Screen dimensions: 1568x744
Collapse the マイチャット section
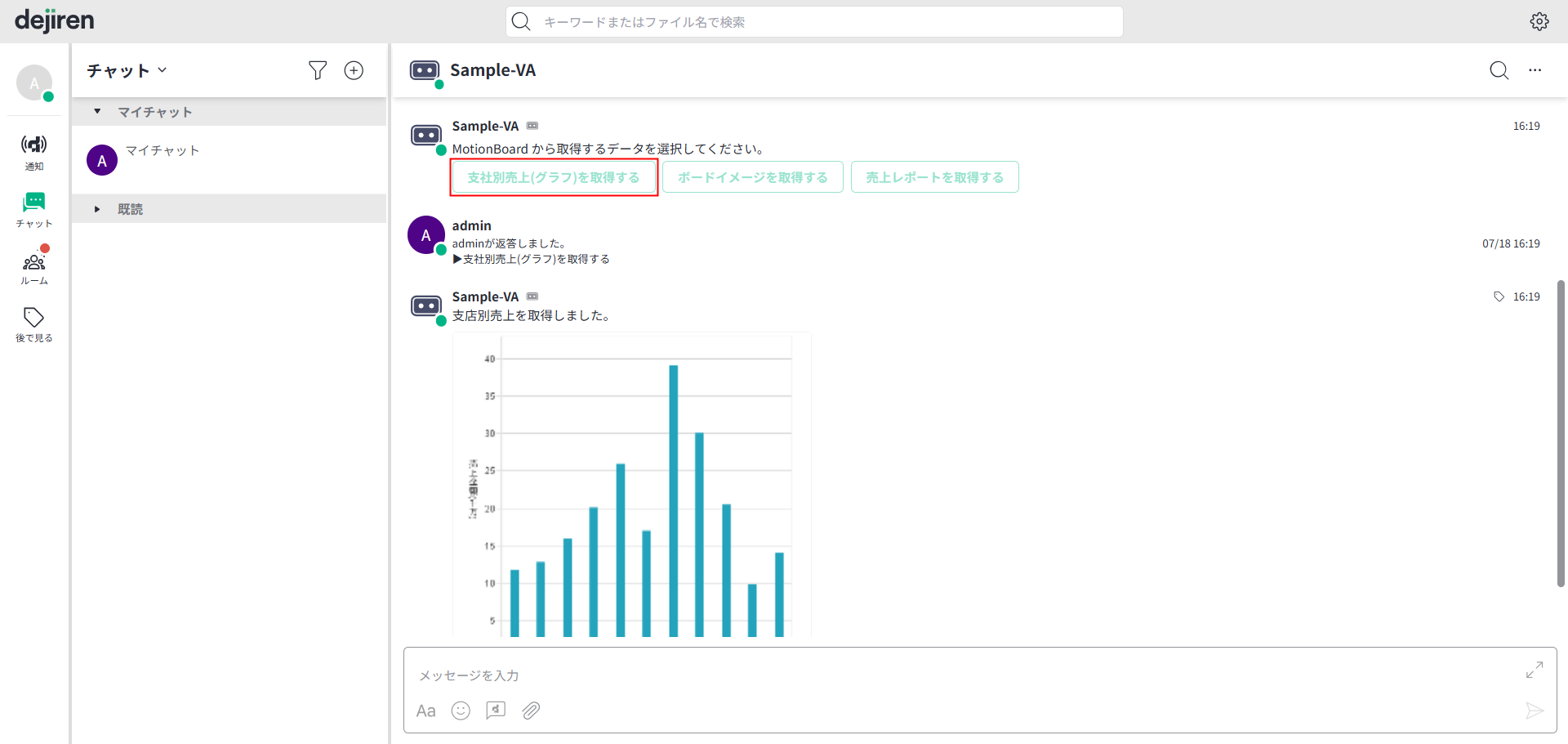[97, 112]
